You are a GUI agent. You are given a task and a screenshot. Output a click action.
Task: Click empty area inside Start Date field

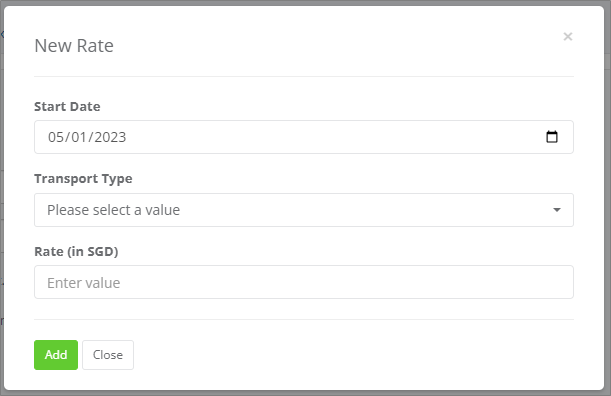pos(331,137)
